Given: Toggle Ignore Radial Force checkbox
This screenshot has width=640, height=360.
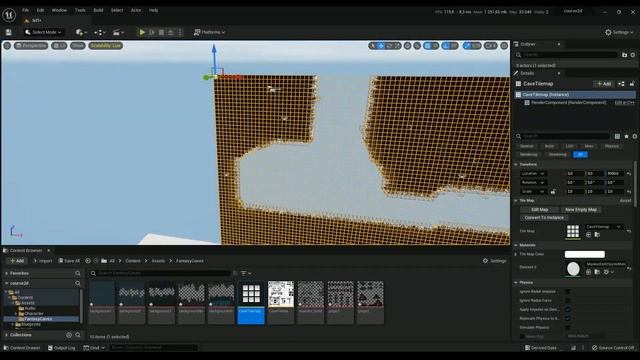Looking at the screenshot, I should coord(568,300).
